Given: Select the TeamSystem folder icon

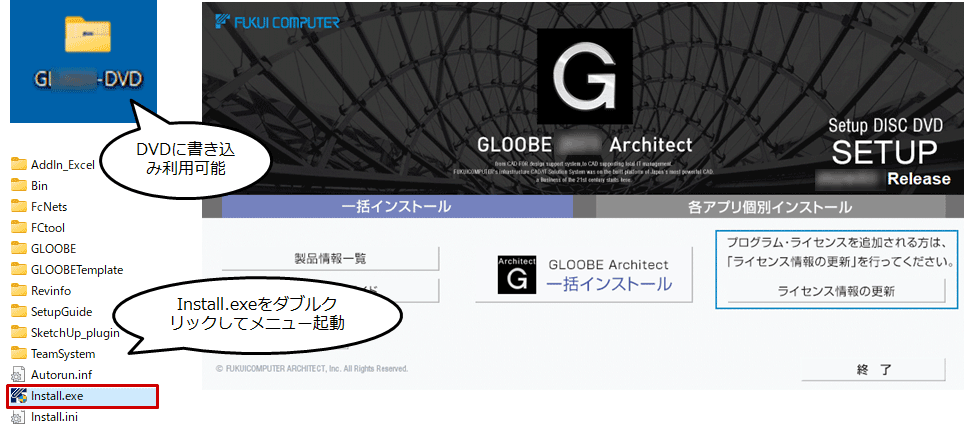Looking at the screenshot, I should click(x=20, y=353).
